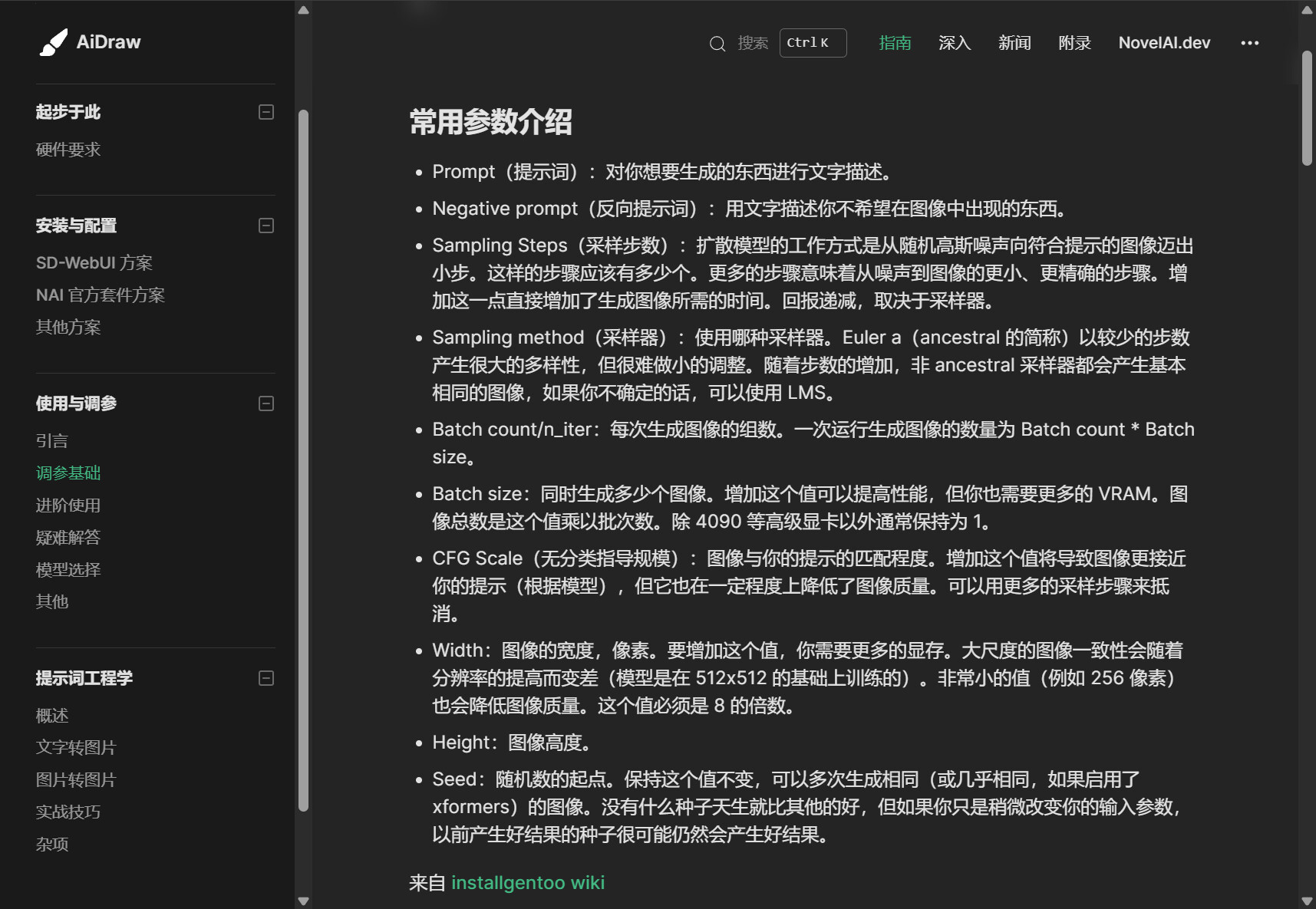Image resolution: width=1316 pixels, height=909 pixels.
Task: Open the three-dot more menu
Action: point(1249,43)
